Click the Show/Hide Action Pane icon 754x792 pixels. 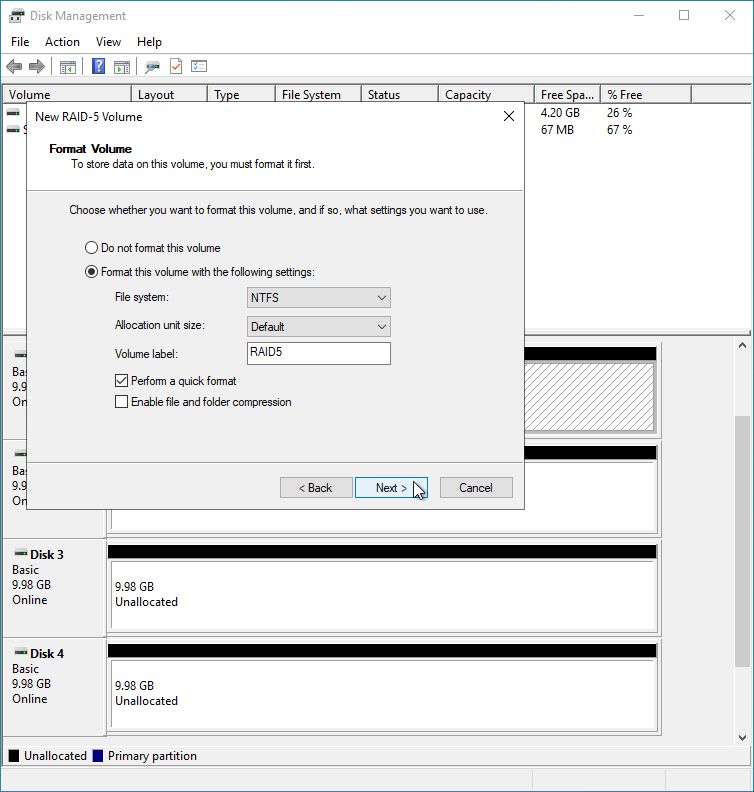(x=122, y=67)
